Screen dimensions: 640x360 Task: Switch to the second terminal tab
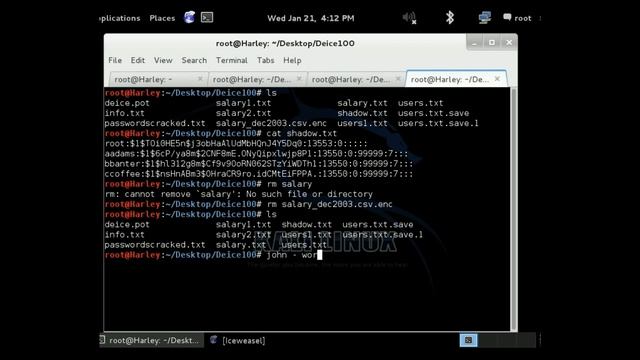(258, 79)
